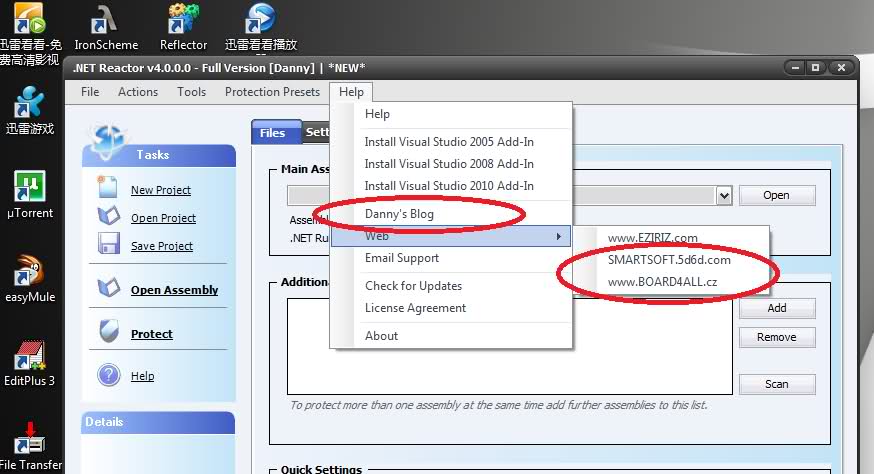Click the New Project link

[x=161, y=190]
